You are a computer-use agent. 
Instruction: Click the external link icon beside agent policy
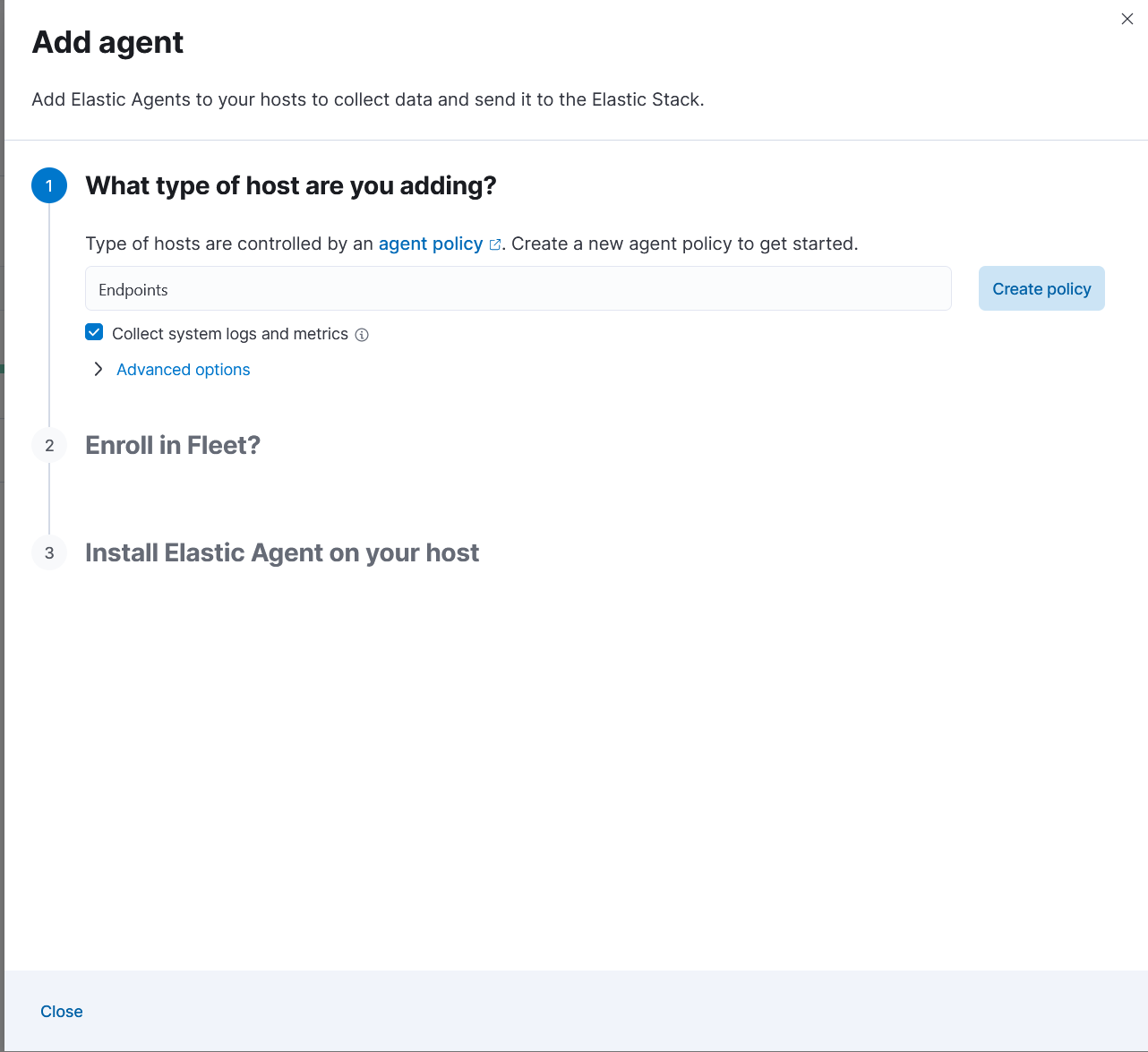494,244
